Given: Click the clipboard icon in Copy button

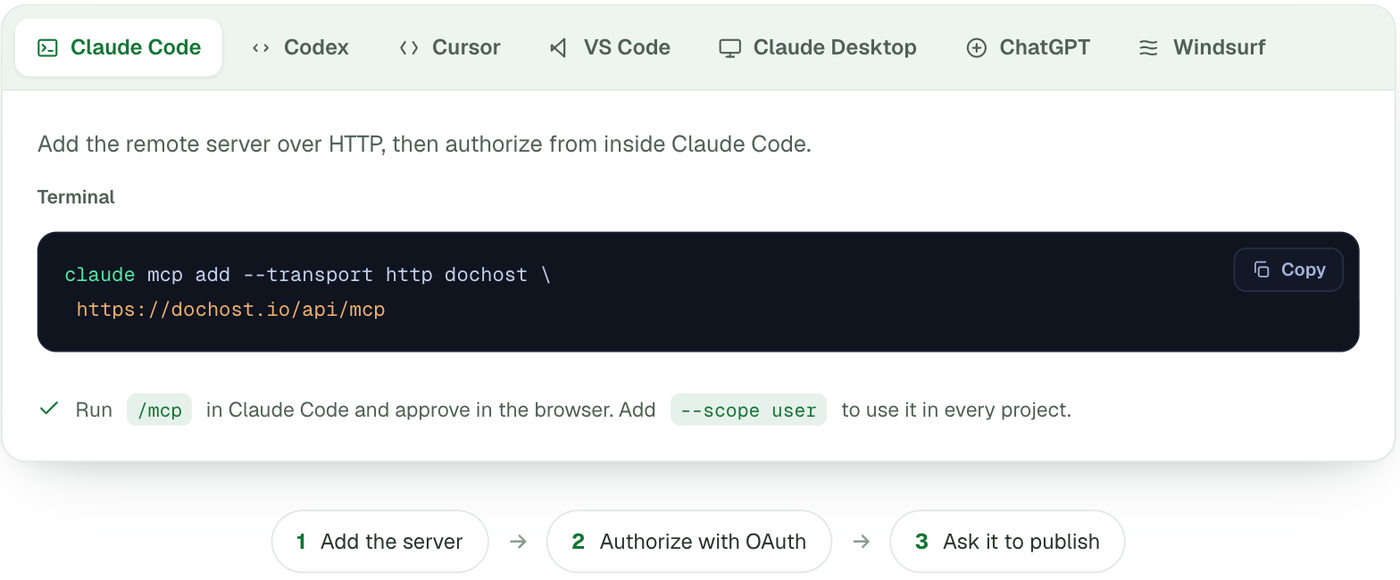Looking at the screenshot, I should click(x=1262, y=270).
